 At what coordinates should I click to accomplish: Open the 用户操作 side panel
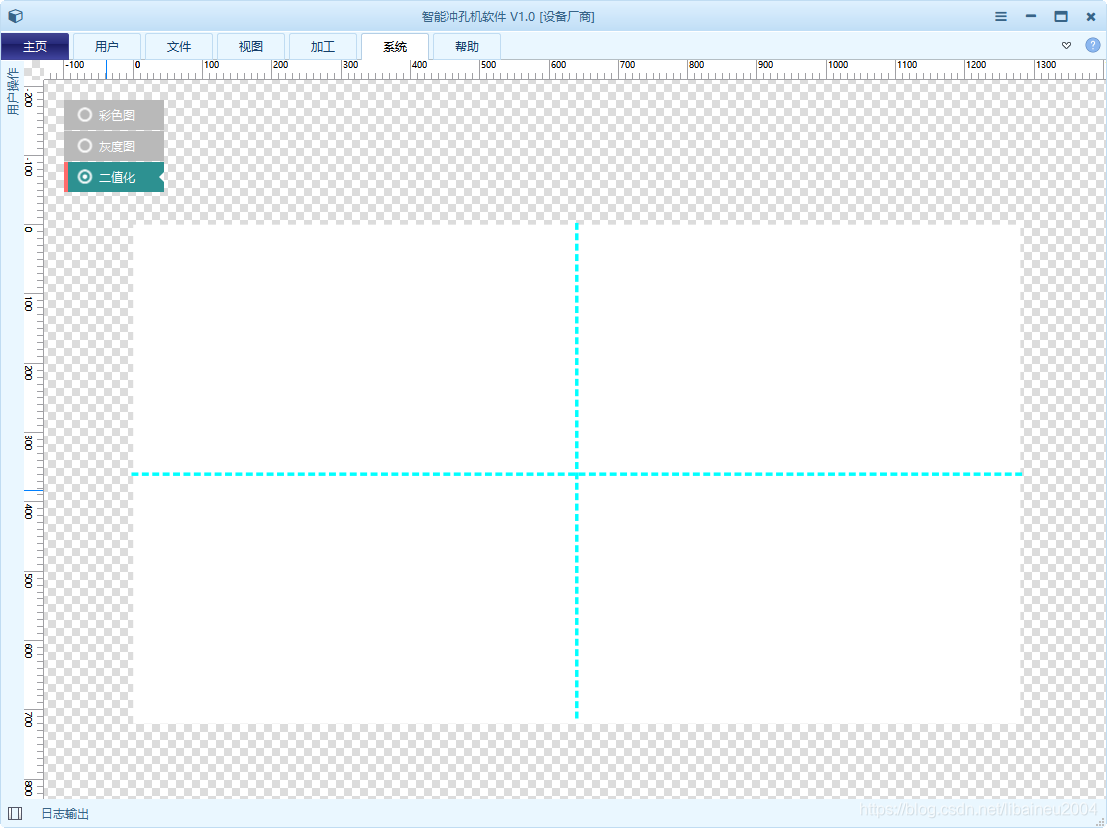click(12, 90)
